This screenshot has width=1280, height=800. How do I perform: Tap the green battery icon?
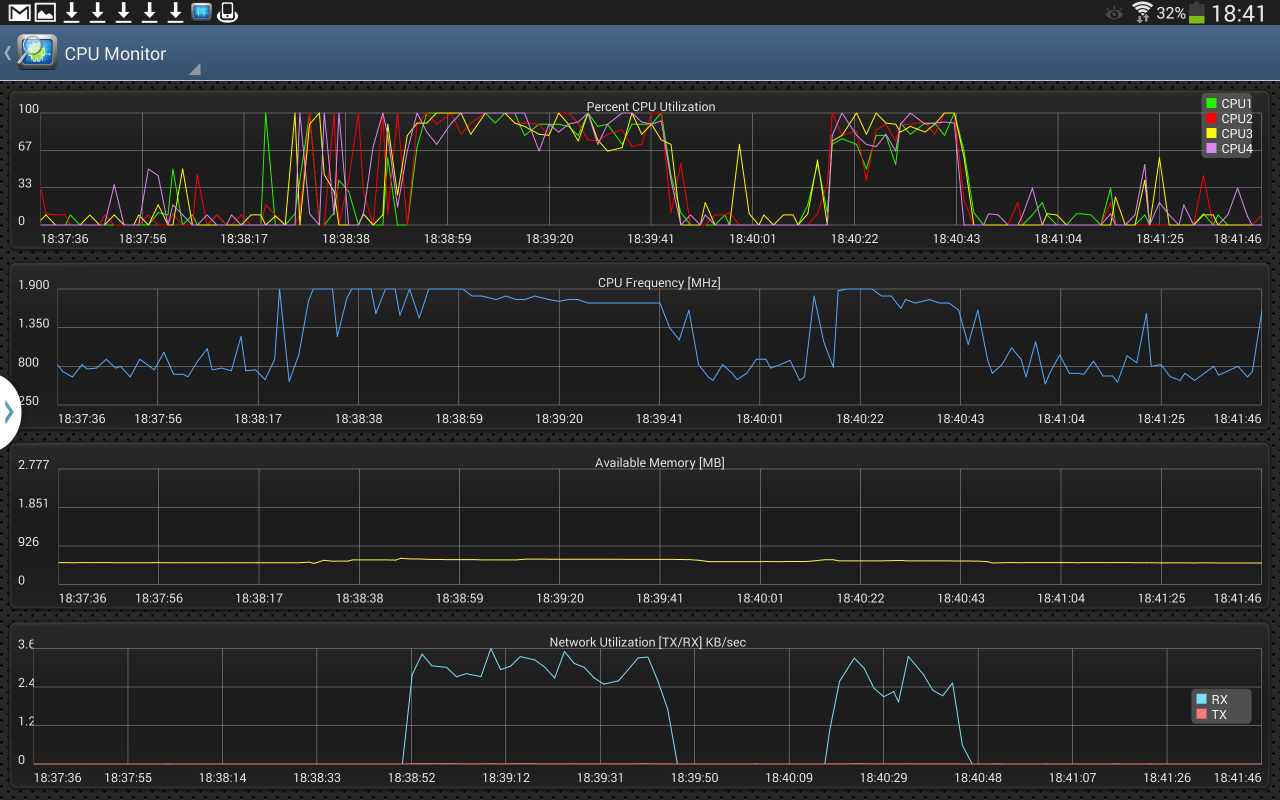coord(1197,14)
